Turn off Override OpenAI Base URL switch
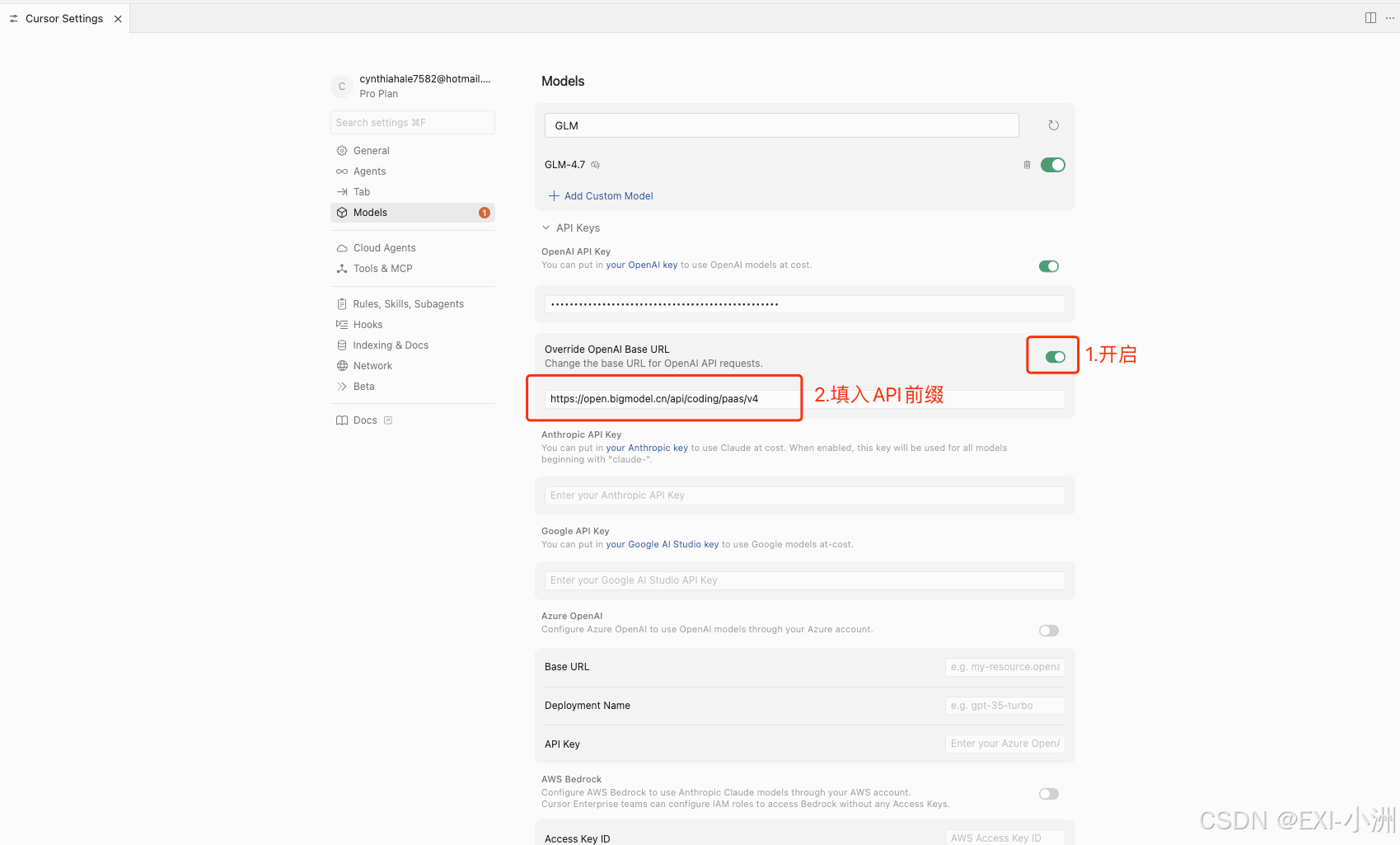 (1056, 357)
